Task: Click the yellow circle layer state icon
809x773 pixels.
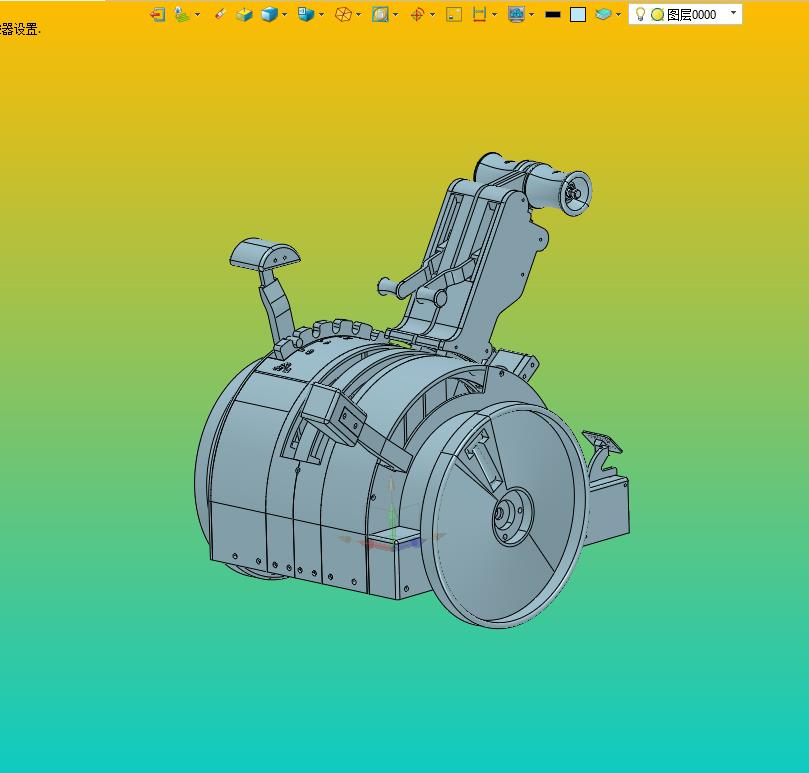Action: pyautogui.click(x=657, y=15)
